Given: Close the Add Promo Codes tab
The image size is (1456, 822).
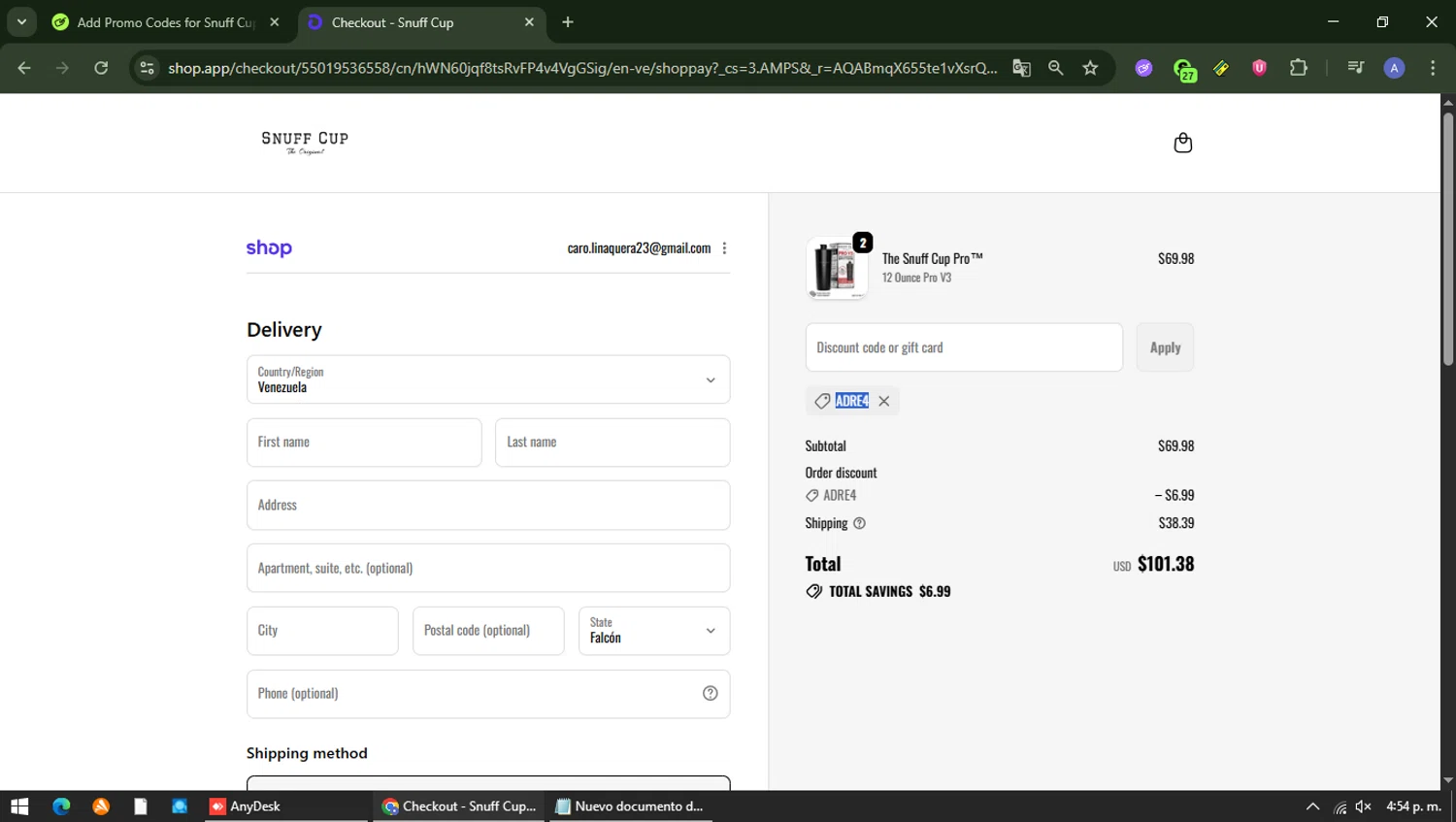Looking at the screenshot, I should 275,21.
